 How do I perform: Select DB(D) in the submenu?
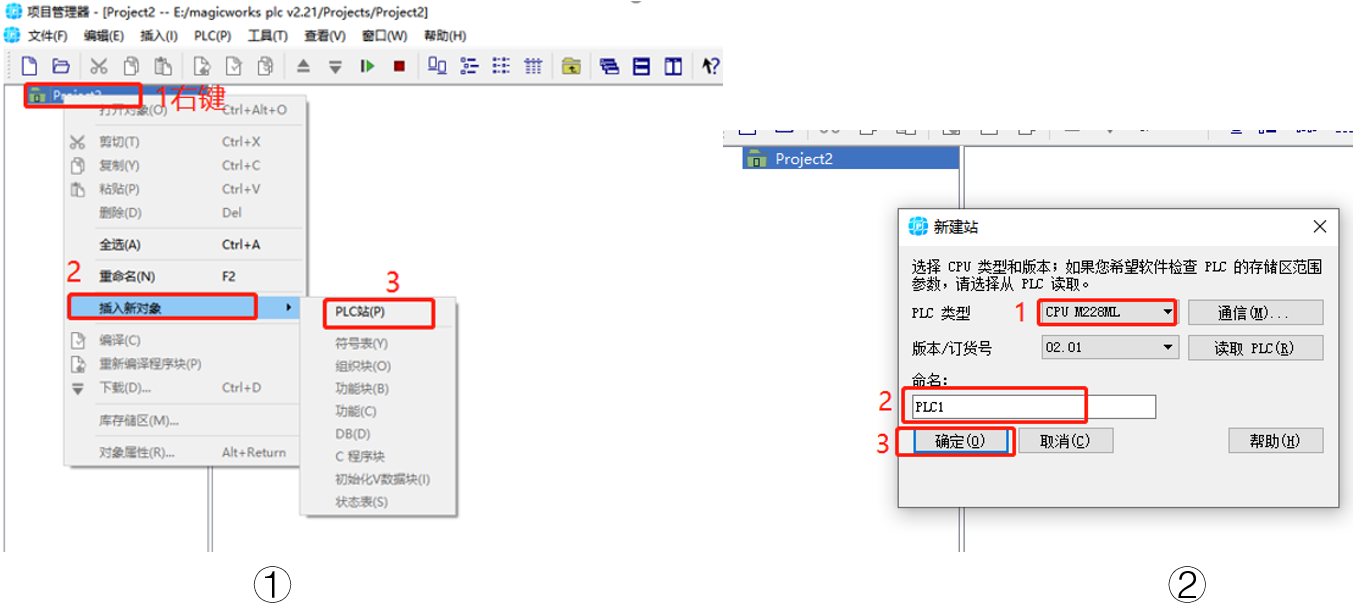click(x=378, y=434)
